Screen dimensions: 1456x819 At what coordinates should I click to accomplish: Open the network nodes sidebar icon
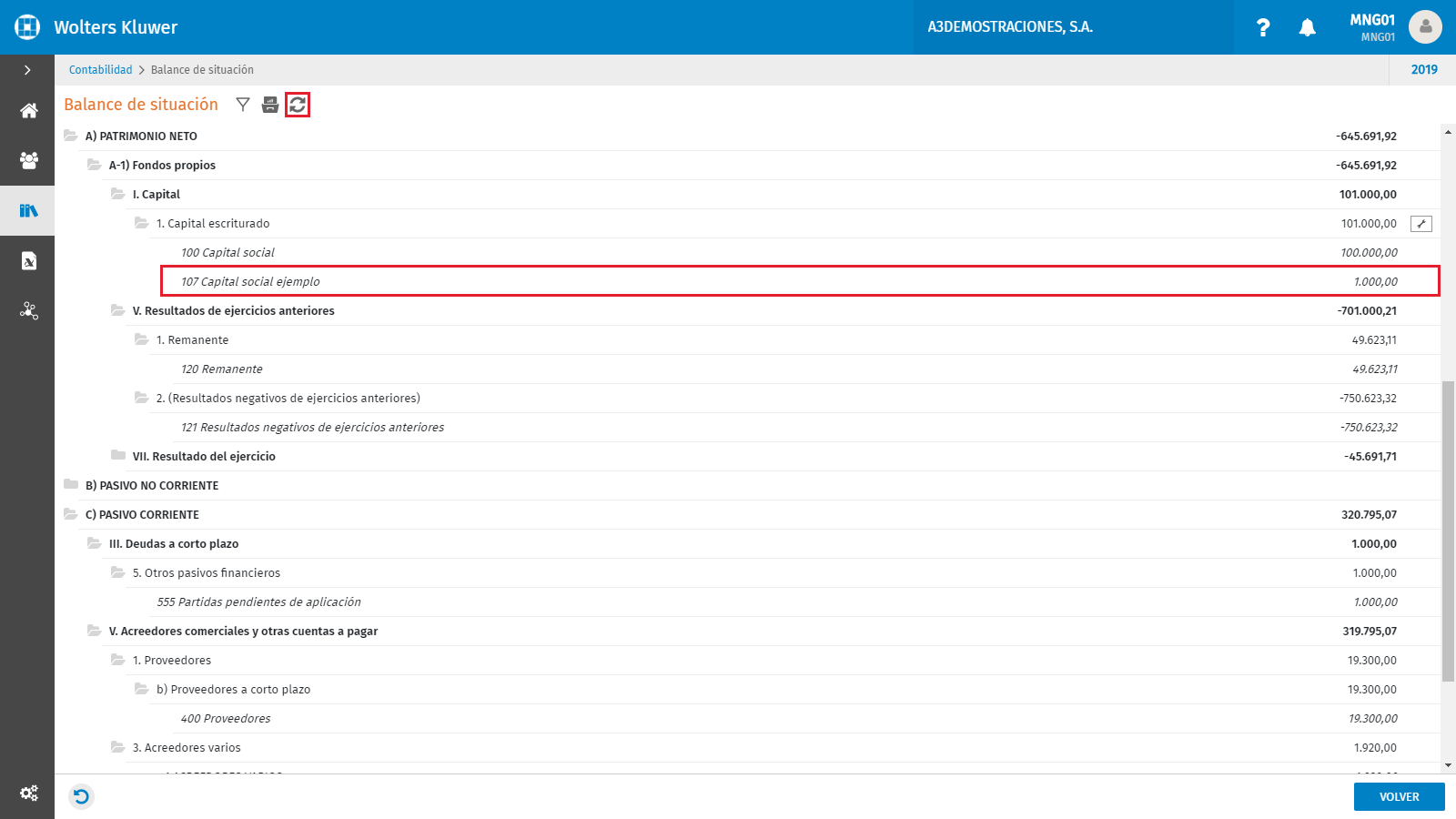click(29, 311)
